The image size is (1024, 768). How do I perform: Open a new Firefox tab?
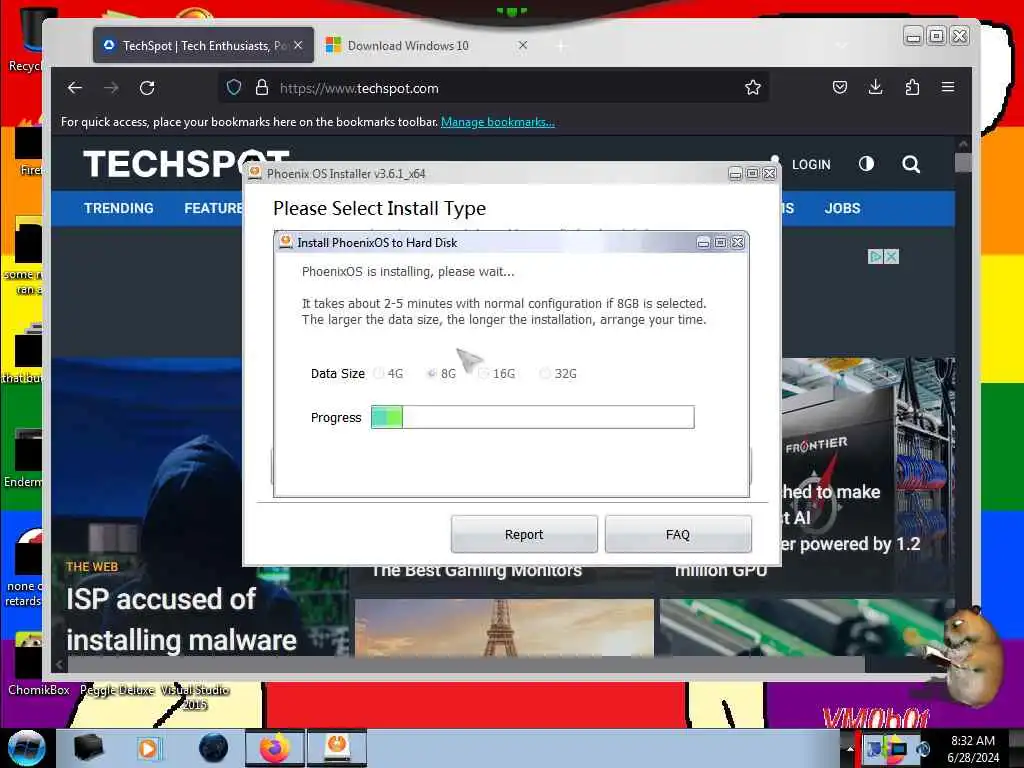point(560,45)
